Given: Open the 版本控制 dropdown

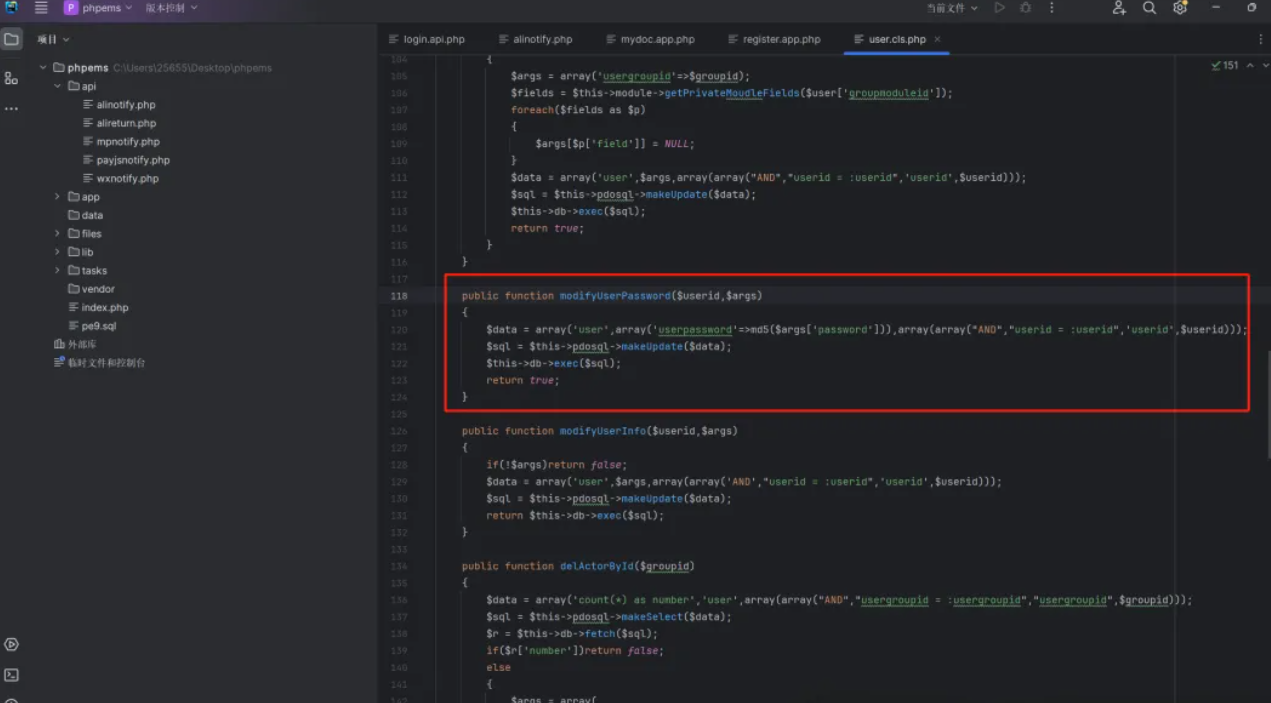Looking at the screenshot, I should pos(171,8).
